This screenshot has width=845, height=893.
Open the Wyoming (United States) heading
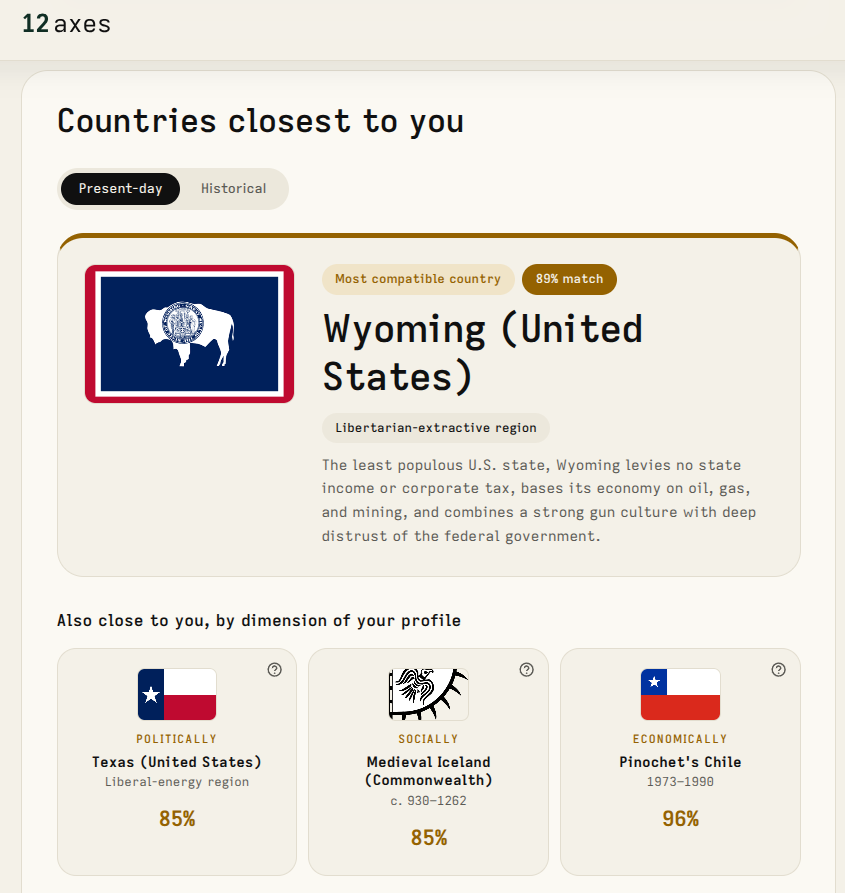(x=483, y=353)
